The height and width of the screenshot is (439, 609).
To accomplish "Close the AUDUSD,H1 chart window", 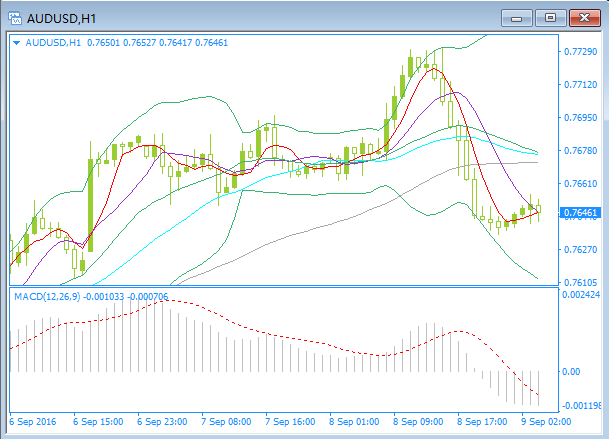I will (x=583, y=17).
